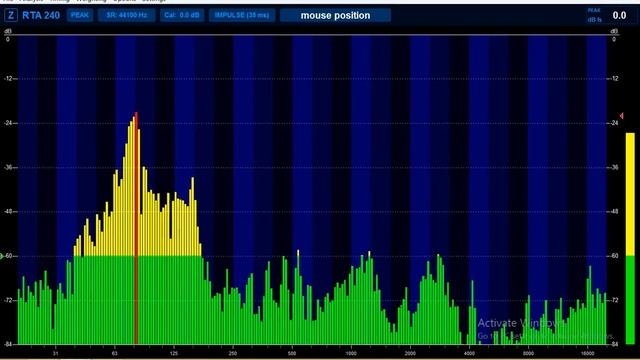Viewport: 640px width, 360px height.
Task: Click the RTA 240 title label
Action: (41, 16)
